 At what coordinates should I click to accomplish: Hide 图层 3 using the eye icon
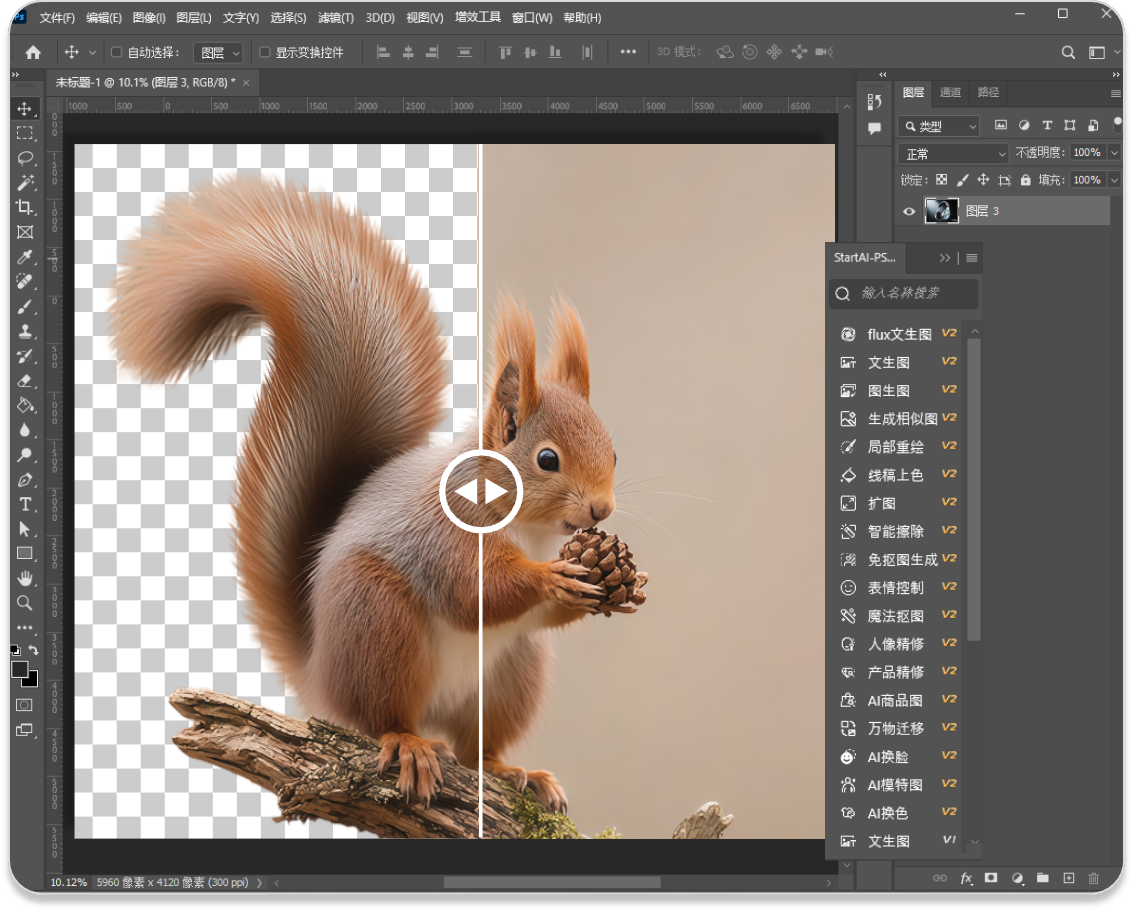click(x=909, y=211)
